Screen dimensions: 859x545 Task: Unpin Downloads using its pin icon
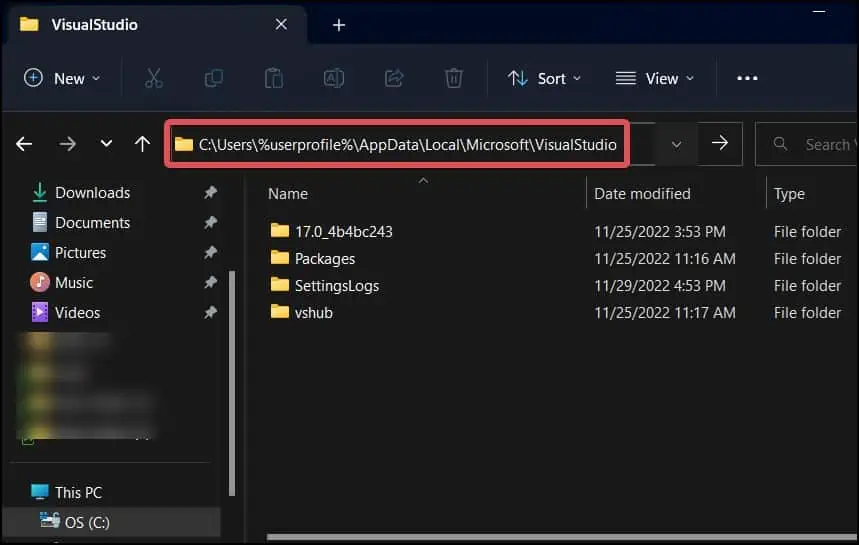[210, 192]
